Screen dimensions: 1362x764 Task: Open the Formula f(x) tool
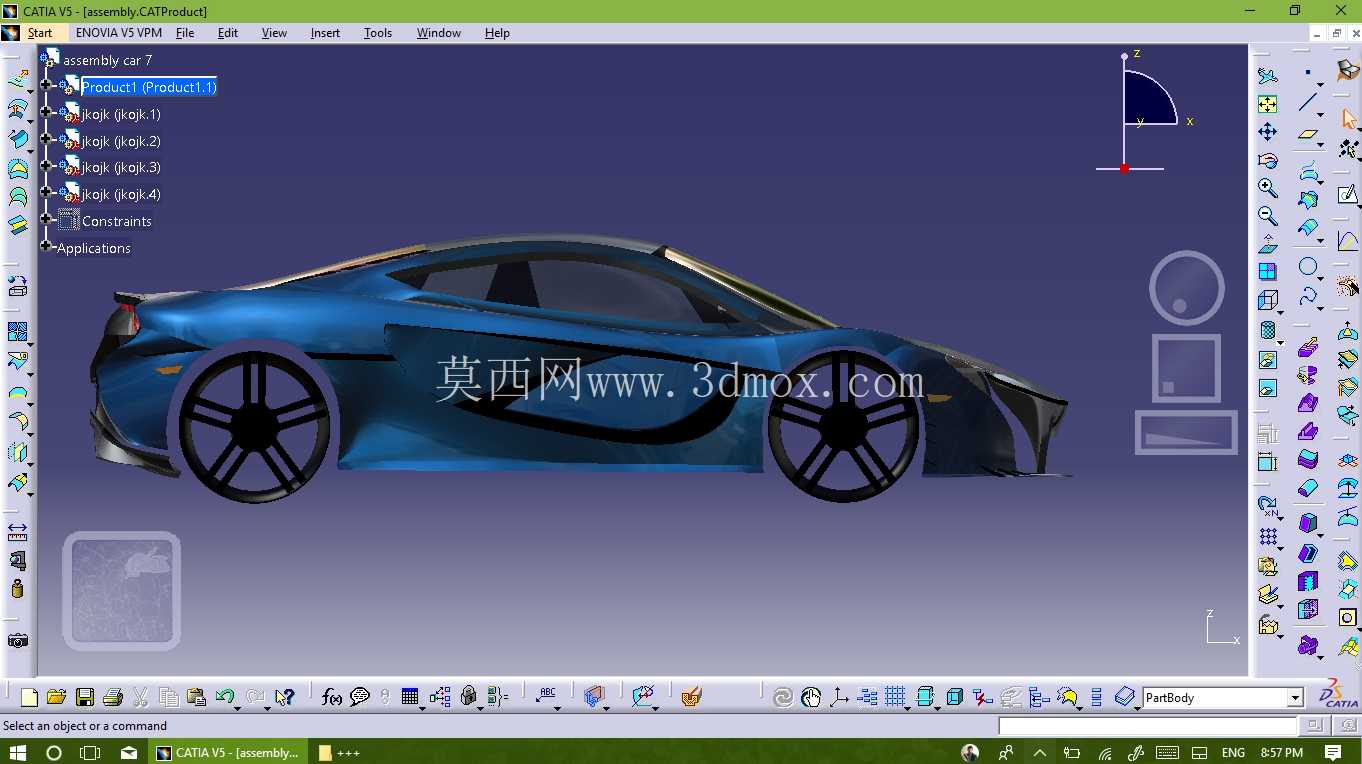[332, 697]
